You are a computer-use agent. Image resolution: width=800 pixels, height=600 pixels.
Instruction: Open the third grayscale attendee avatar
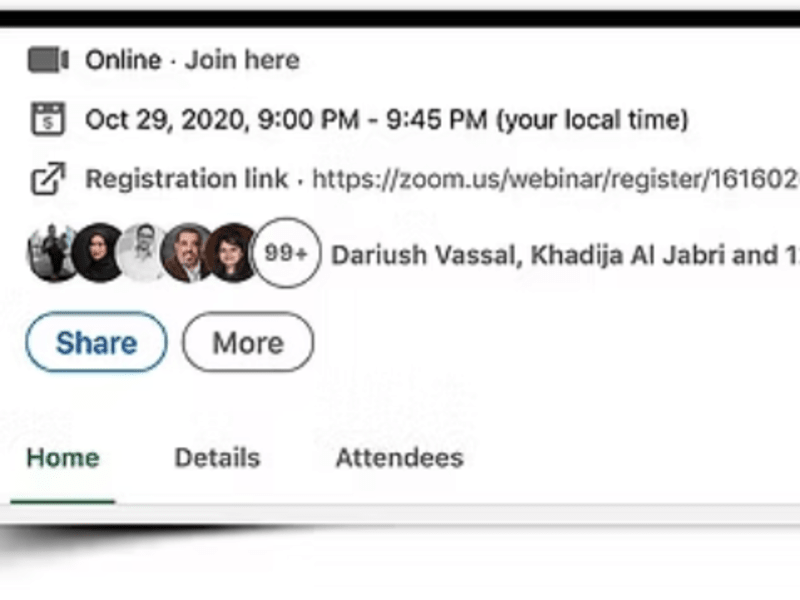tap(142, 253)
